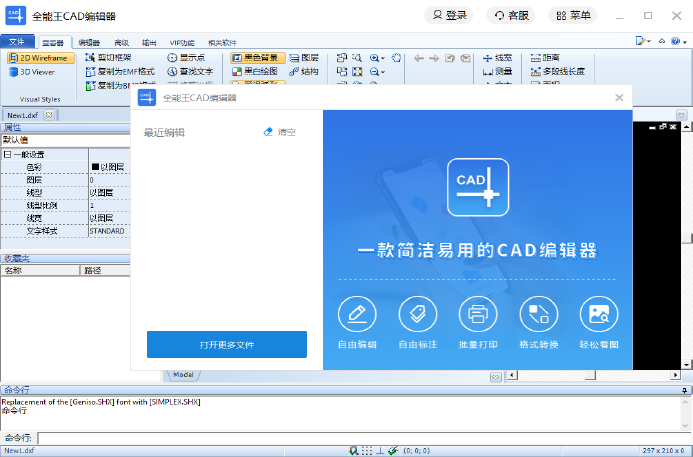Click the 命令行 command input field
This screenshot has height=457, width=693.
coord(360,438)
